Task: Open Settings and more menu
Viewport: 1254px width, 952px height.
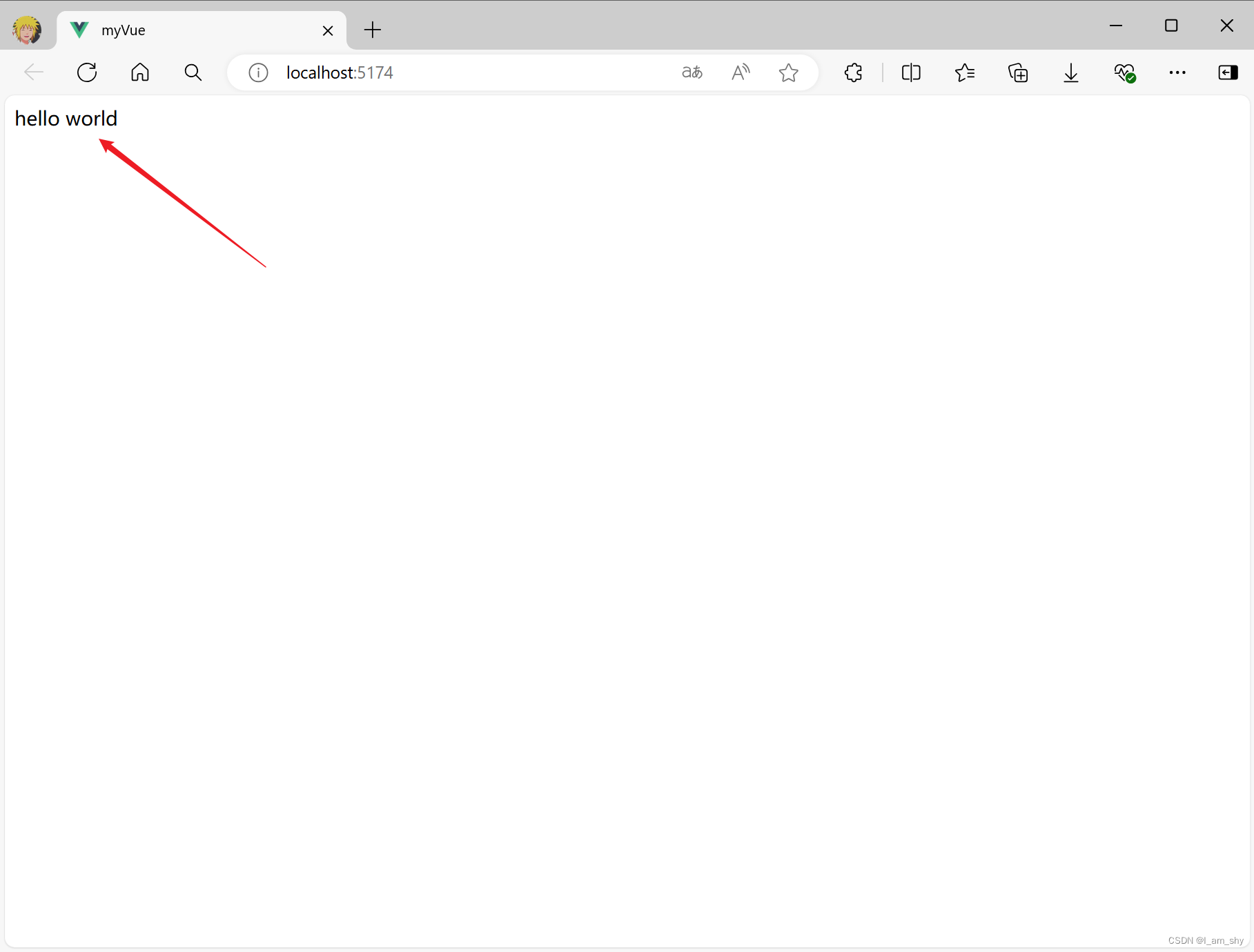Action: 1177,72
